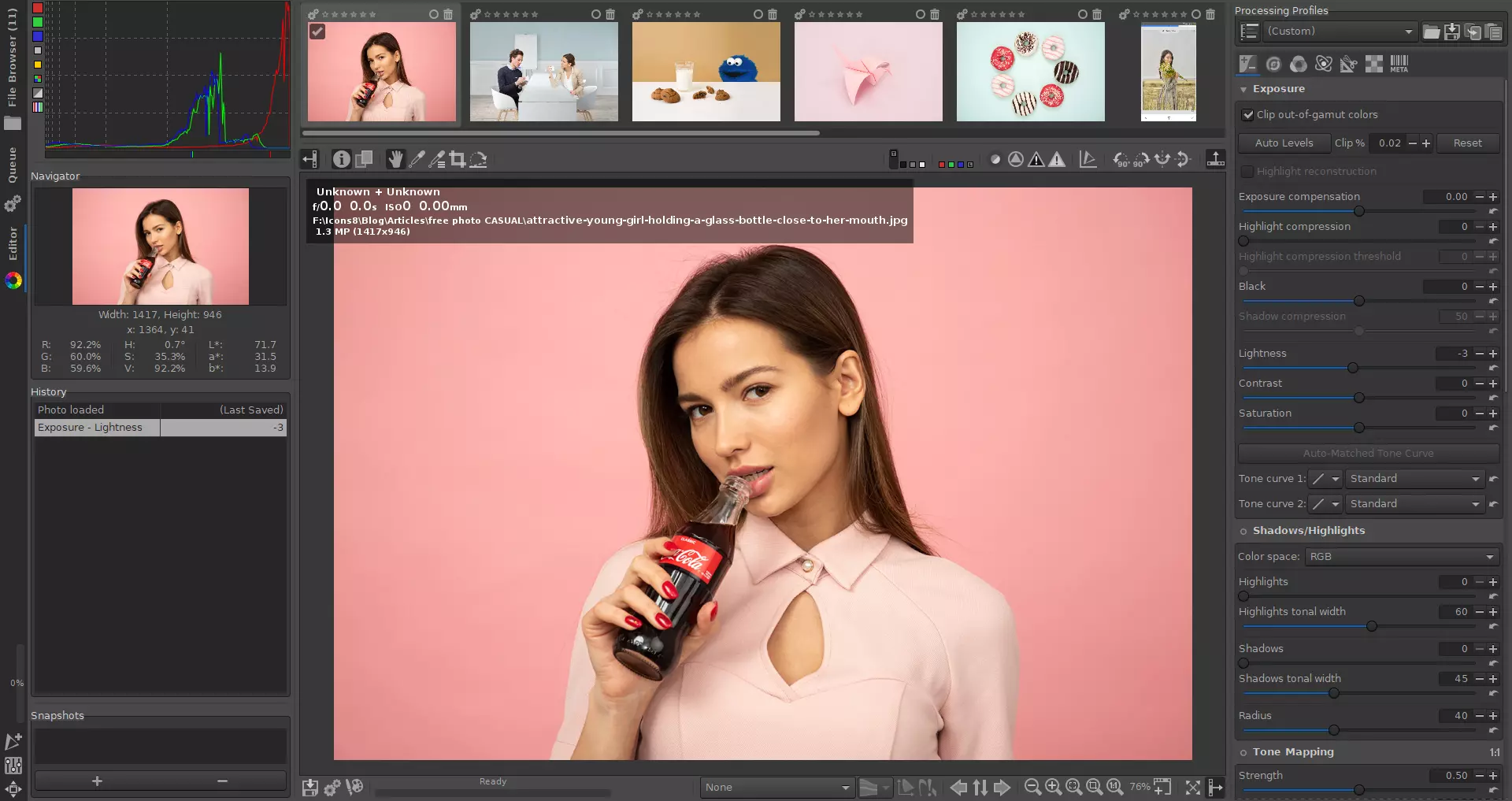Toggle before/after view icon
Image resolution: width=1512 pixels, height=801 pixels.
pyautogui.click(x=364, y=159)
